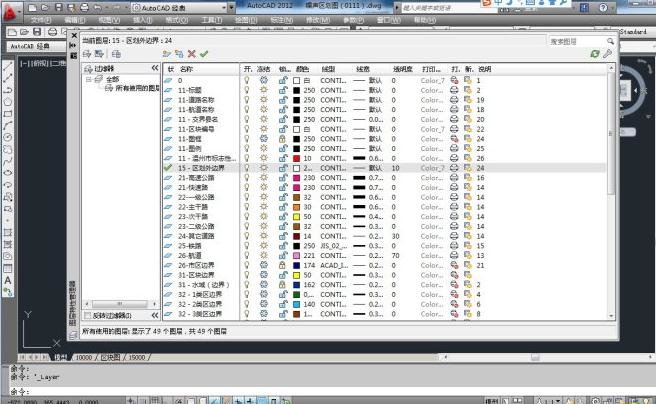Open the New Property Filter icon
Screen dimensions: 656x404
pyautogui.click(x=87, y=54)
